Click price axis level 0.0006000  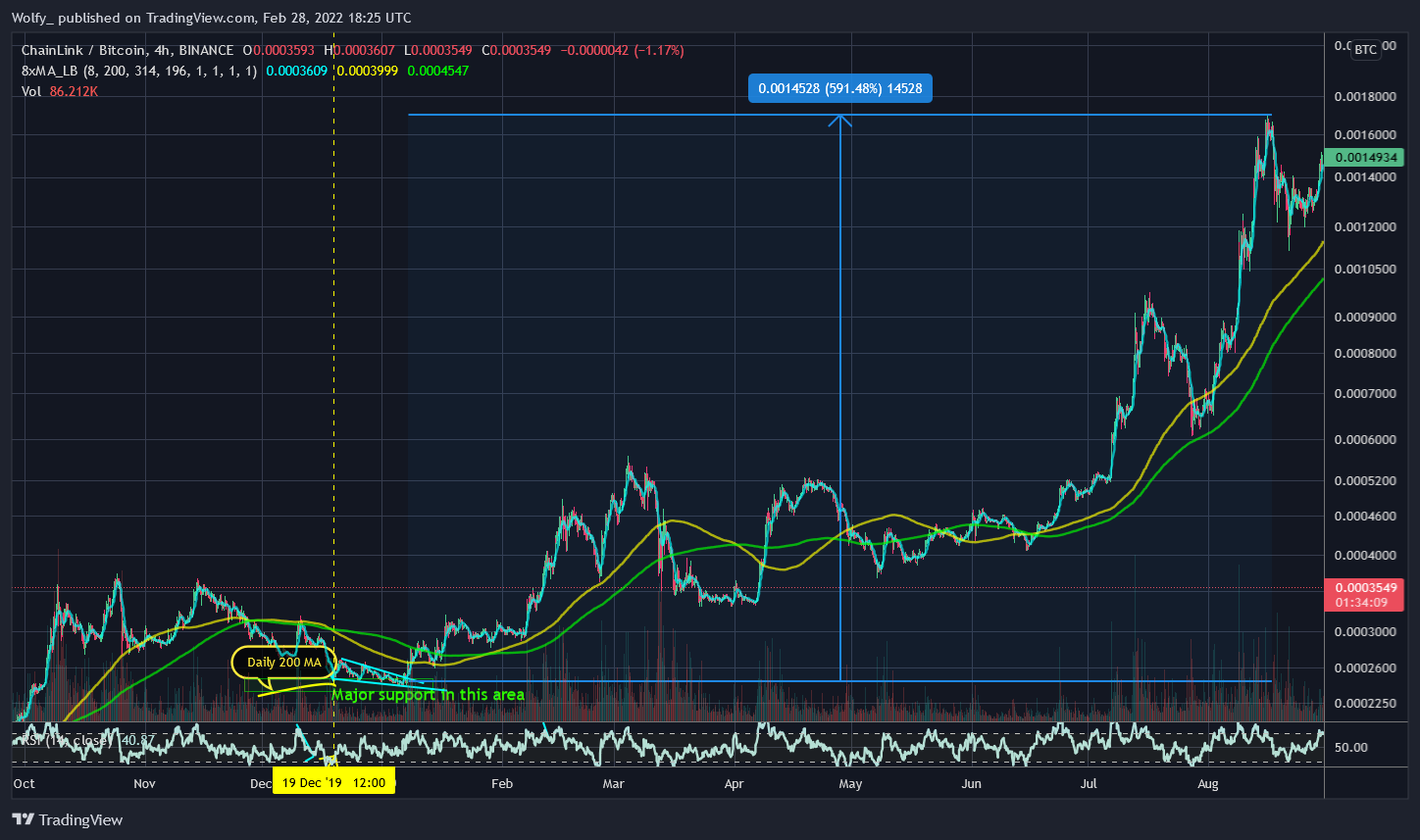point(1366,440)
